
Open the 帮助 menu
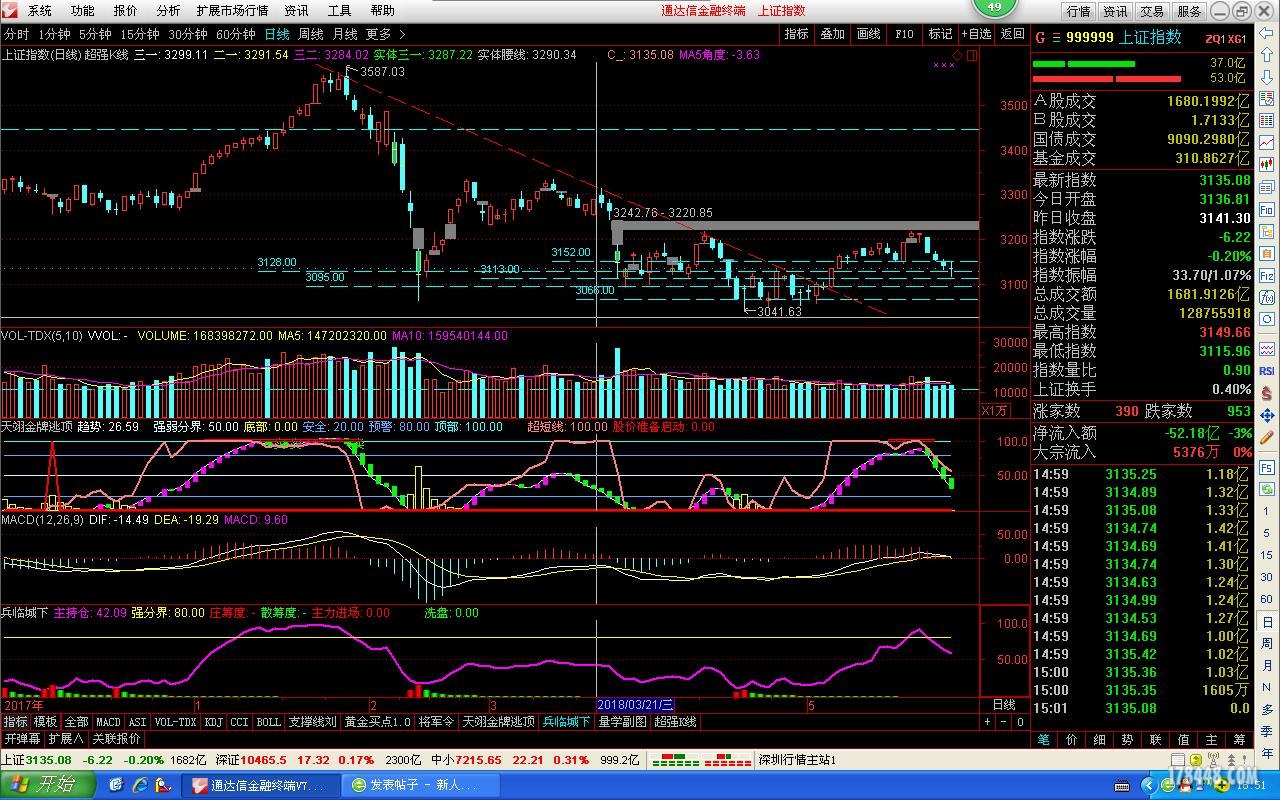[x=382, y=11]
